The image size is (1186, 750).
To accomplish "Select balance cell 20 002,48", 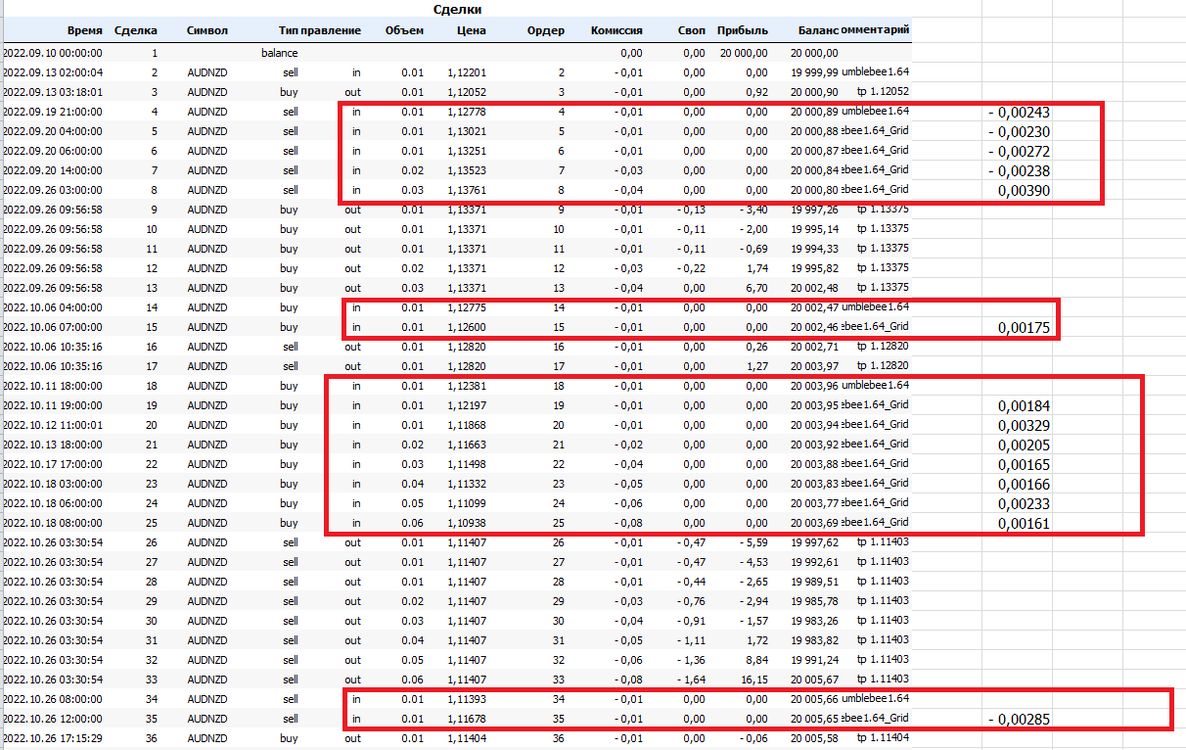I will pos(815,288).
